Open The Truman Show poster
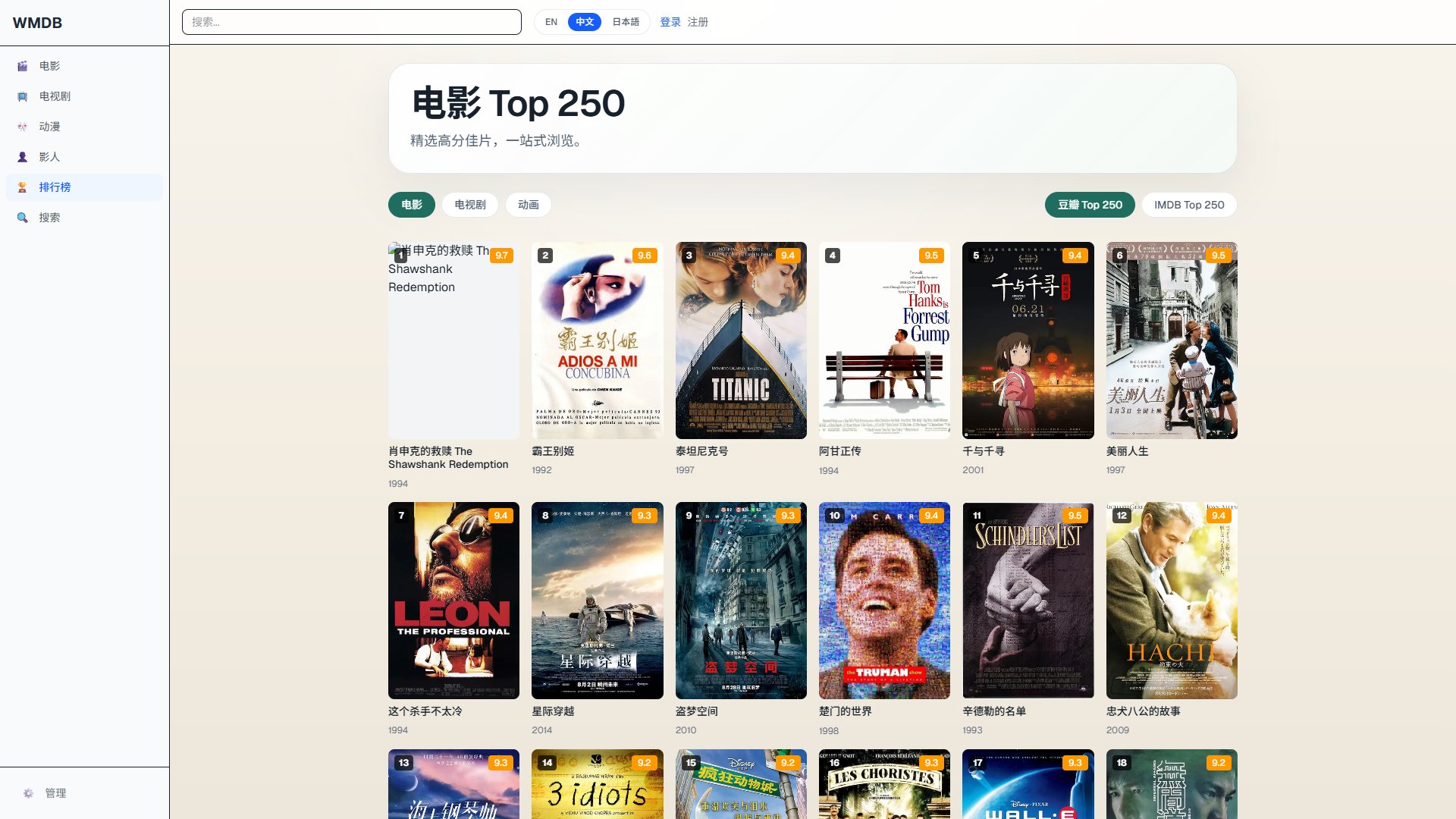The width and height of the screenshot is (1456, 819). tap(884, 601)
